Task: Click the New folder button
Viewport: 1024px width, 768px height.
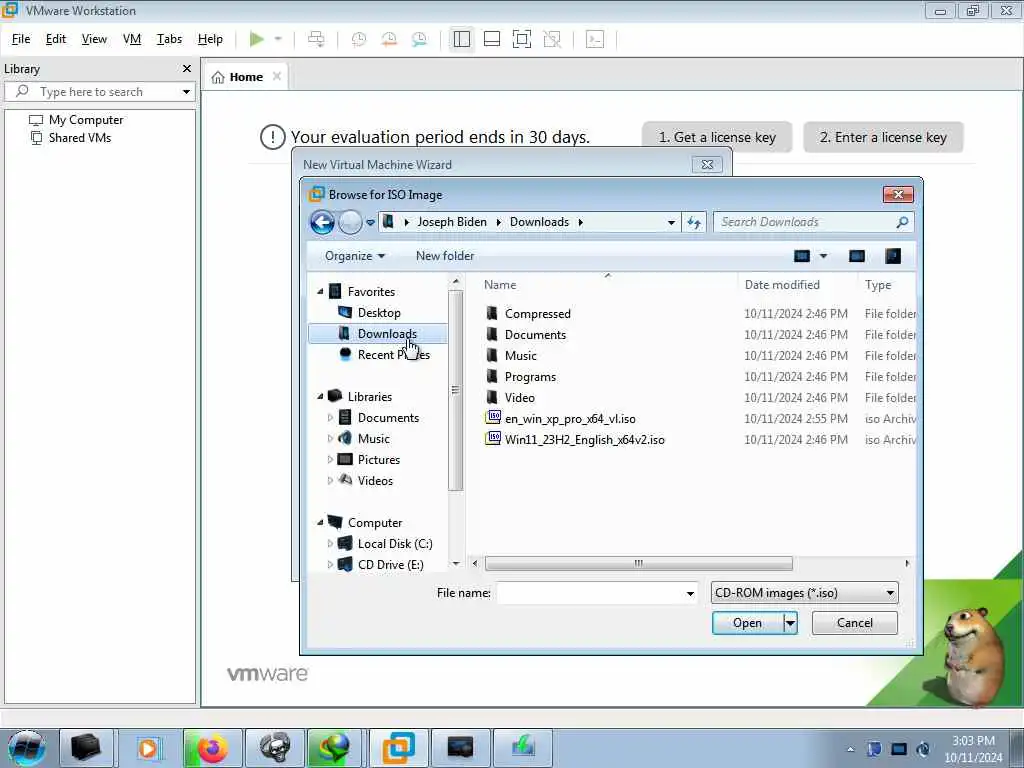Action: (x=445, y=256)
